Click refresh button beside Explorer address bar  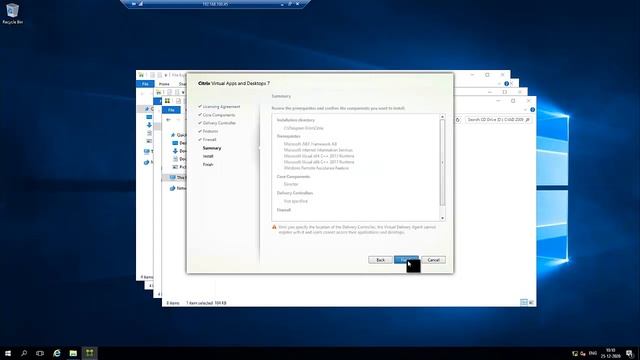tap(458, 120)
